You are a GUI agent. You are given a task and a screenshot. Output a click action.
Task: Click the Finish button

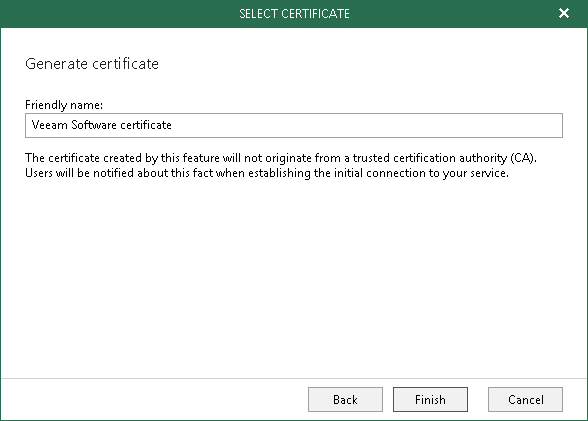tap(430, 399)
